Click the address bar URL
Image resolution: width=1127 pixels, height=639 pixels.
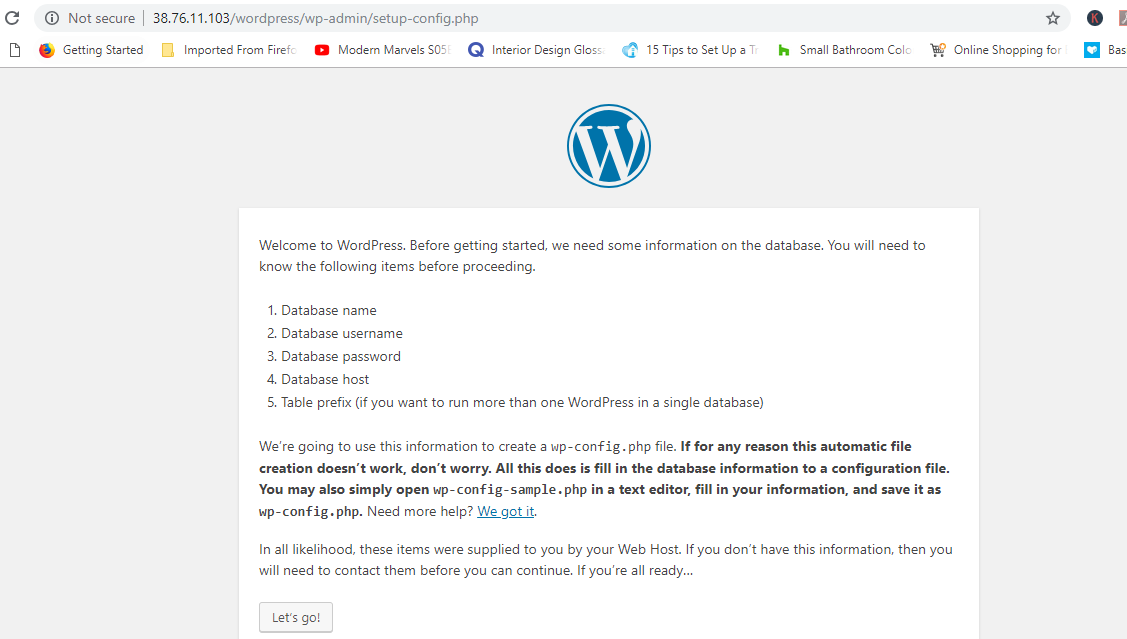point(316,18)
